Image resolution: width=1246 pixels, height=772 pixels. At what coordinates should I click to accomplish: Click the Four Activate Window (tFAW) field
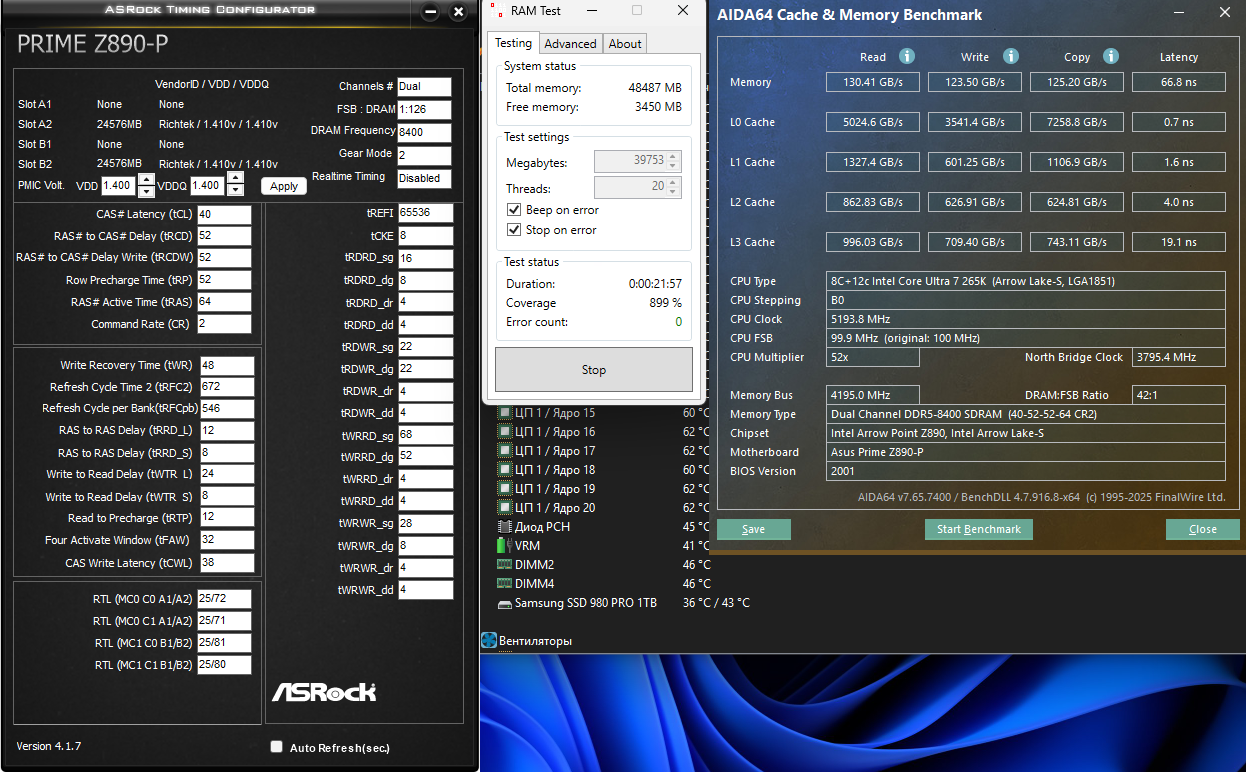click(x=227, y=540)
